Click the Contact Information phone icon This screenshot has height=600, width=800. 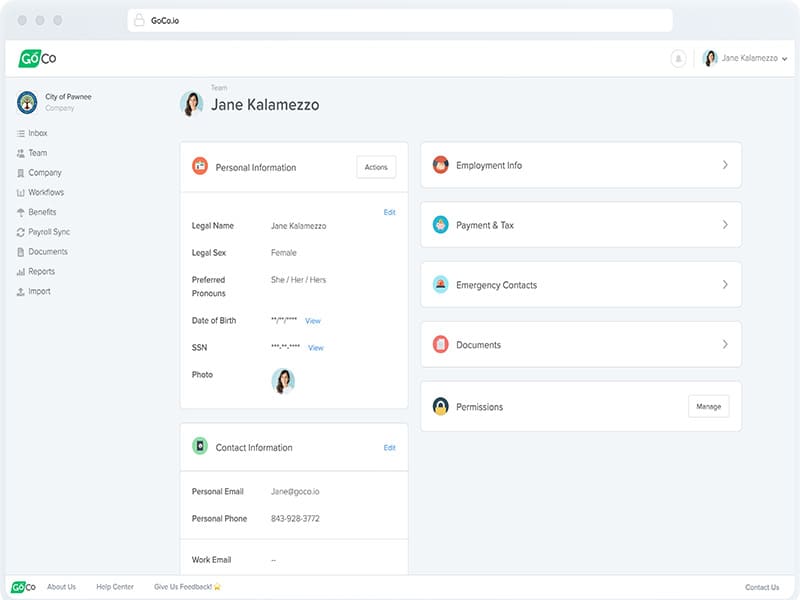coord(200,447)
